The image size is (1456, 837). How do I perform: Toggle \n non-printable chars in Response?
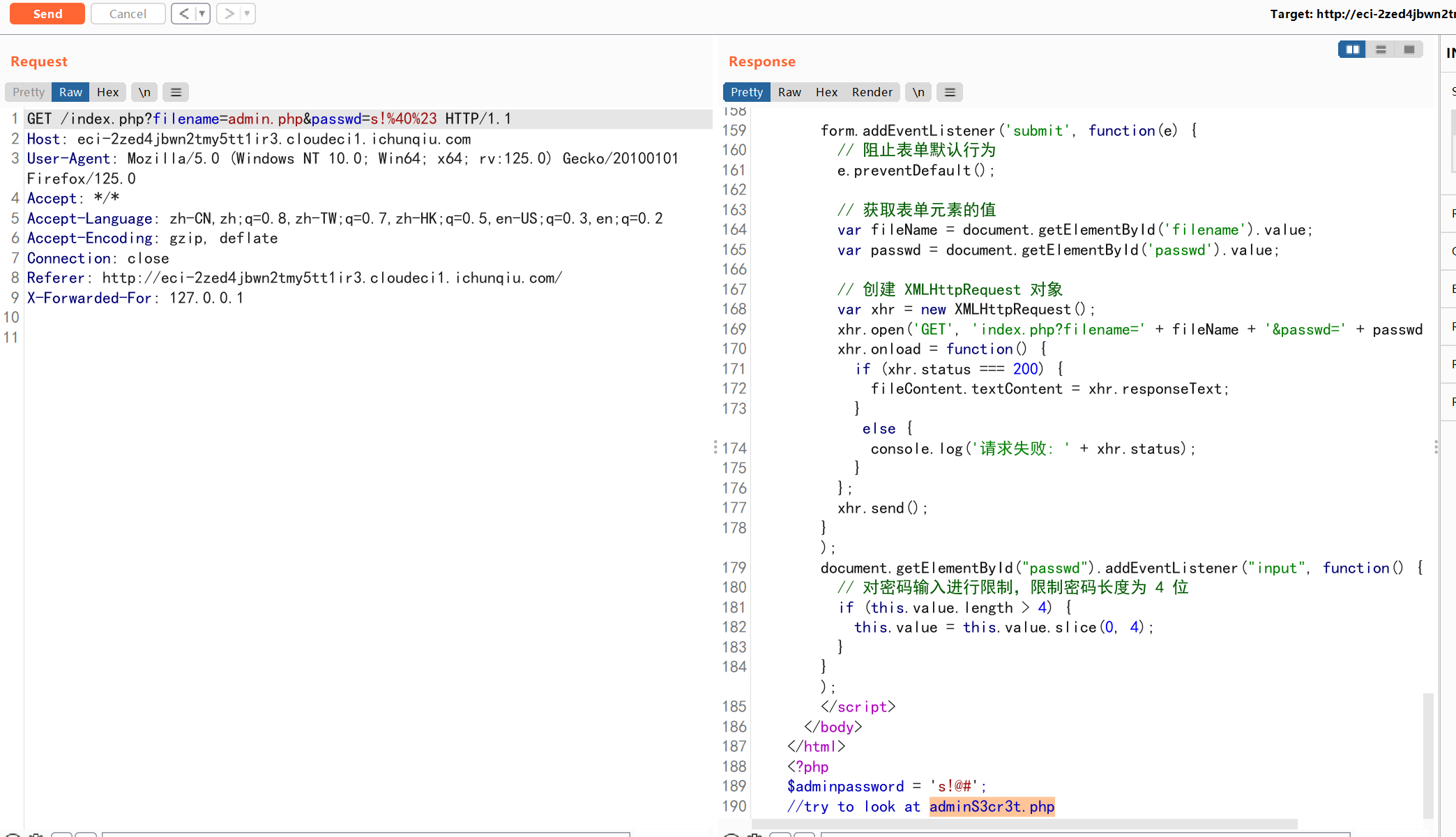[x=918, y=92]
